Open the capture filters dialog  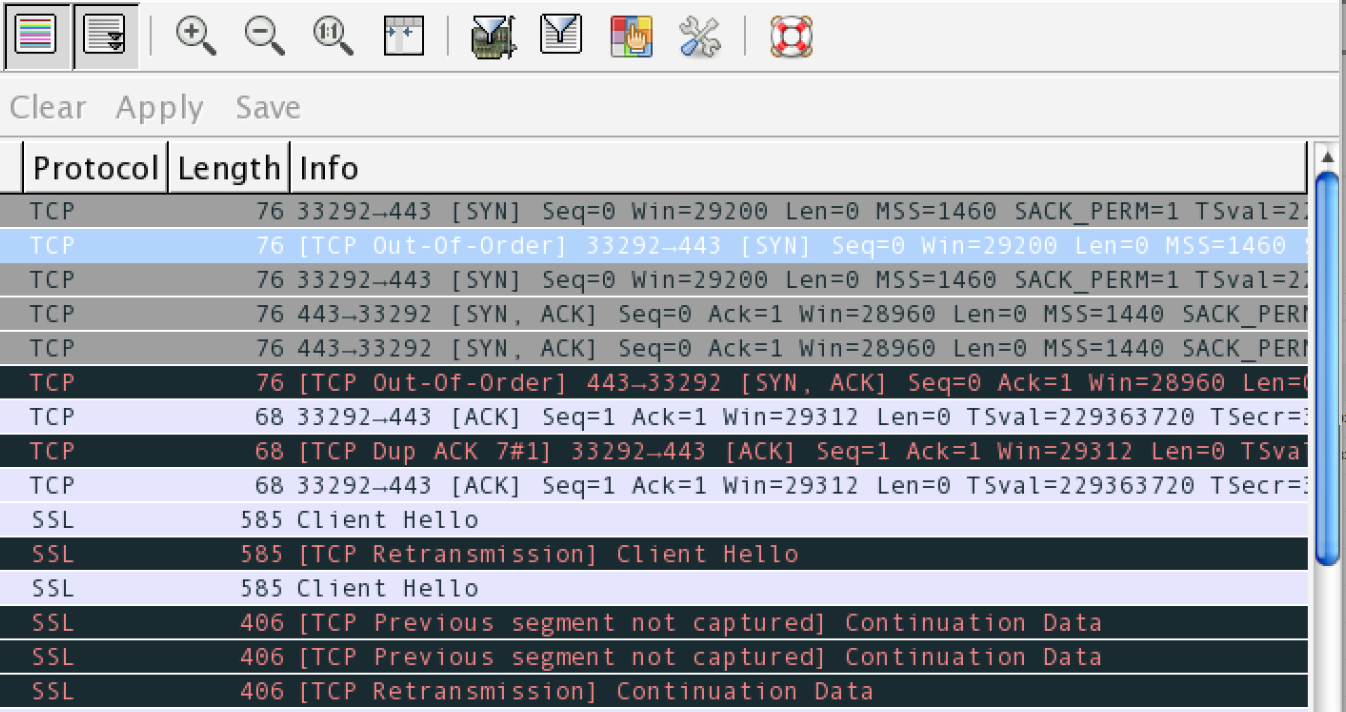(493, 36)
